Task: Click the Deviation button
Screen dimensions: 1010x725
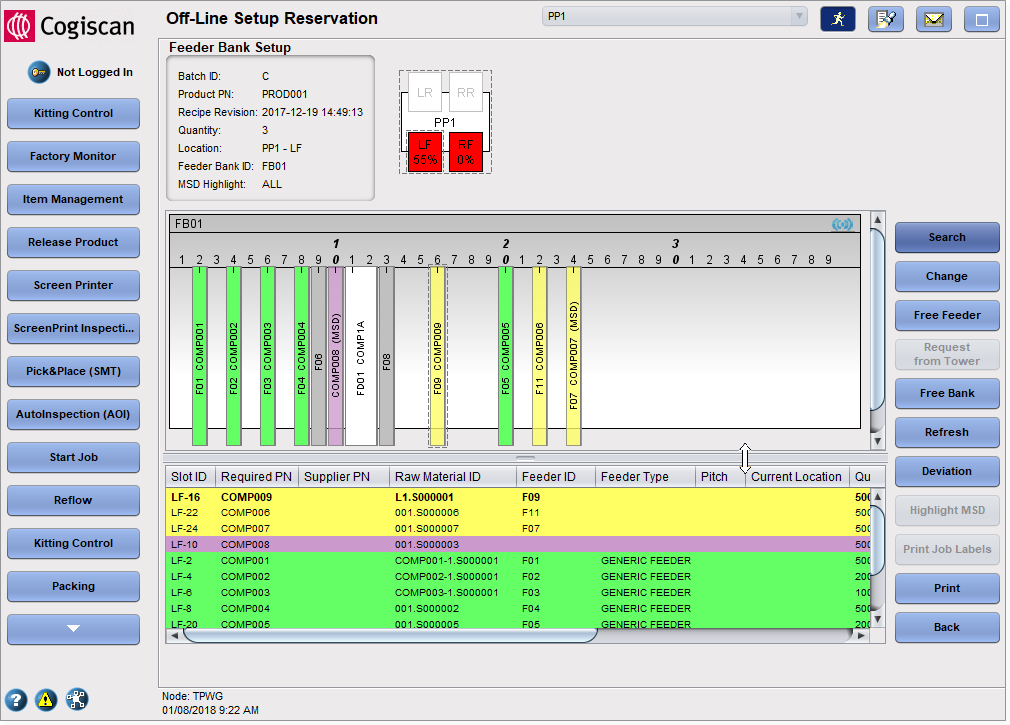Action: click(947, 471)
